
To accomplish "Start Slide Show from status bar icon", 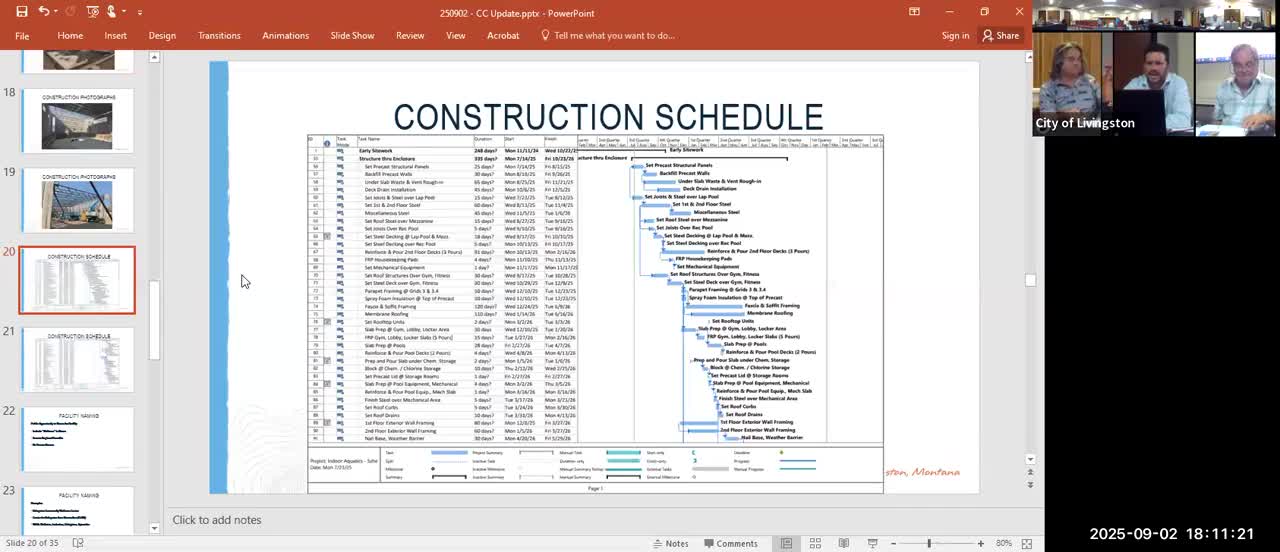I will [873, 543].
